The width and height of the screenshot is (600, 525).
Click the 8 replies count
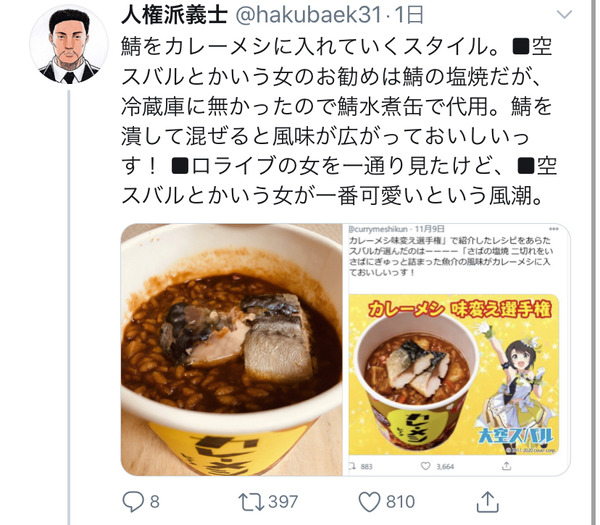click(x=155, y=502)
